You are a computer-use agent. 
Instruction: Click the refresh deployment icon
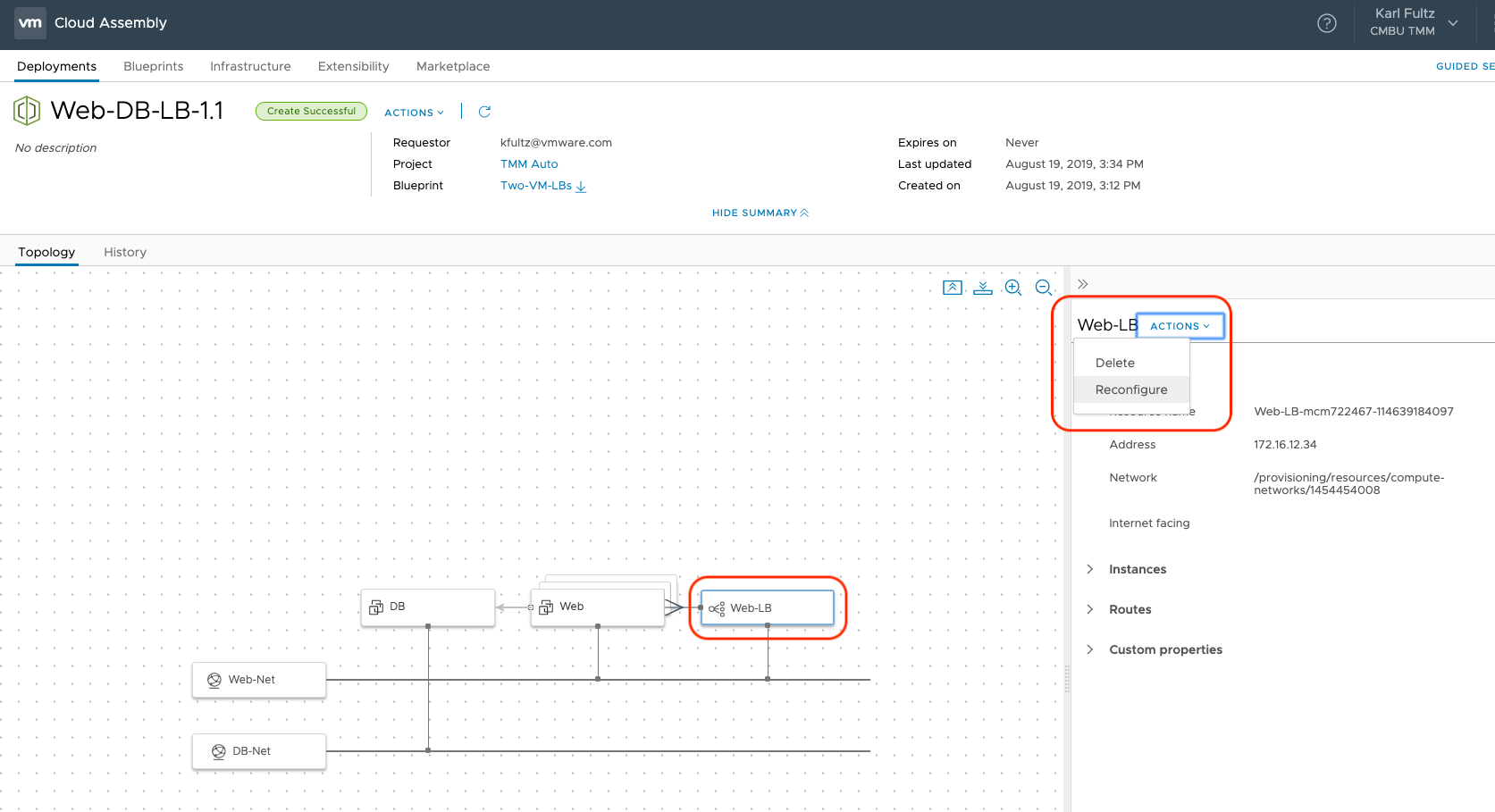click(x=484, y=112)
